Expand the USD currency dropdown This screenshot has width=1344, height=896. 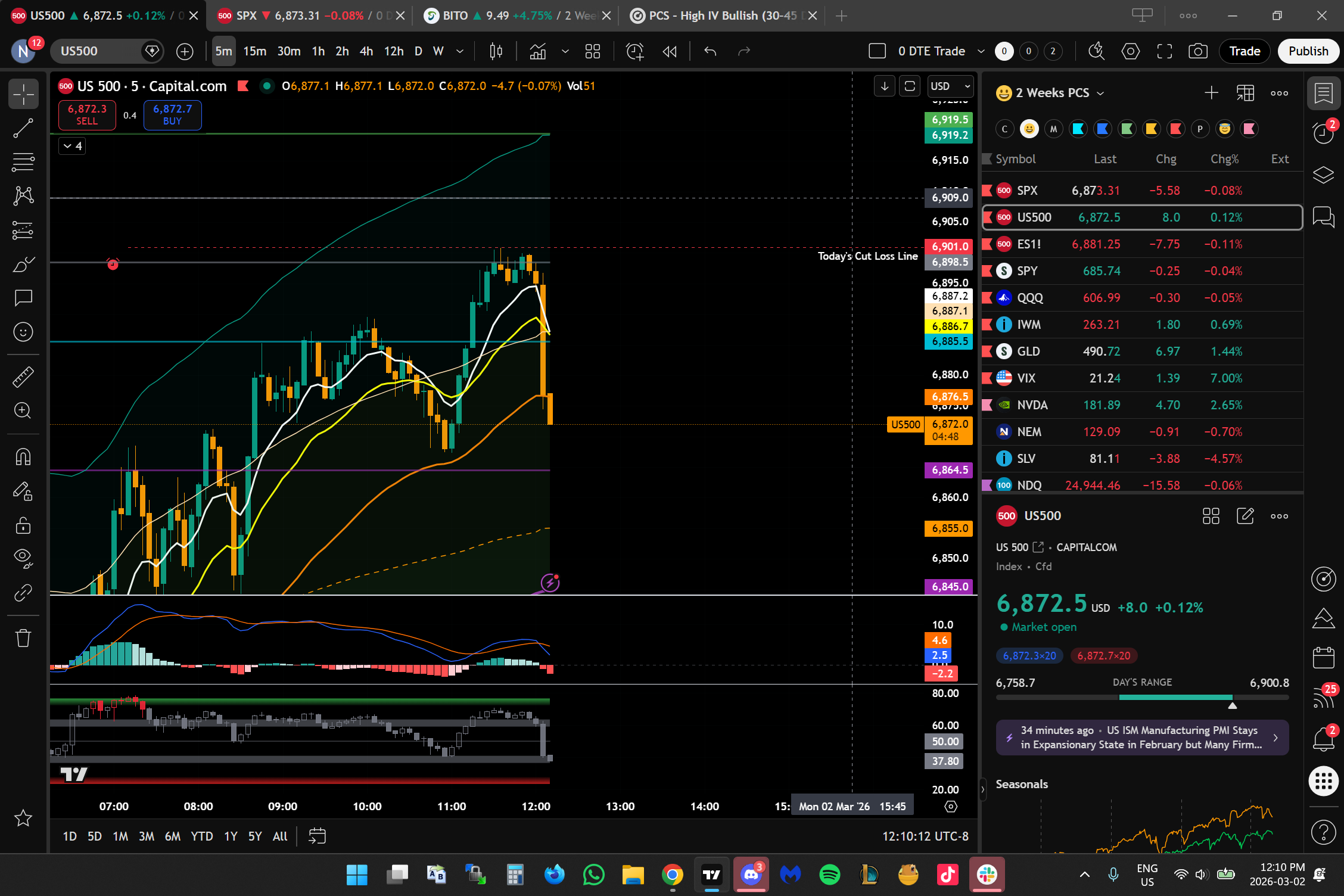tap(951, 86)
